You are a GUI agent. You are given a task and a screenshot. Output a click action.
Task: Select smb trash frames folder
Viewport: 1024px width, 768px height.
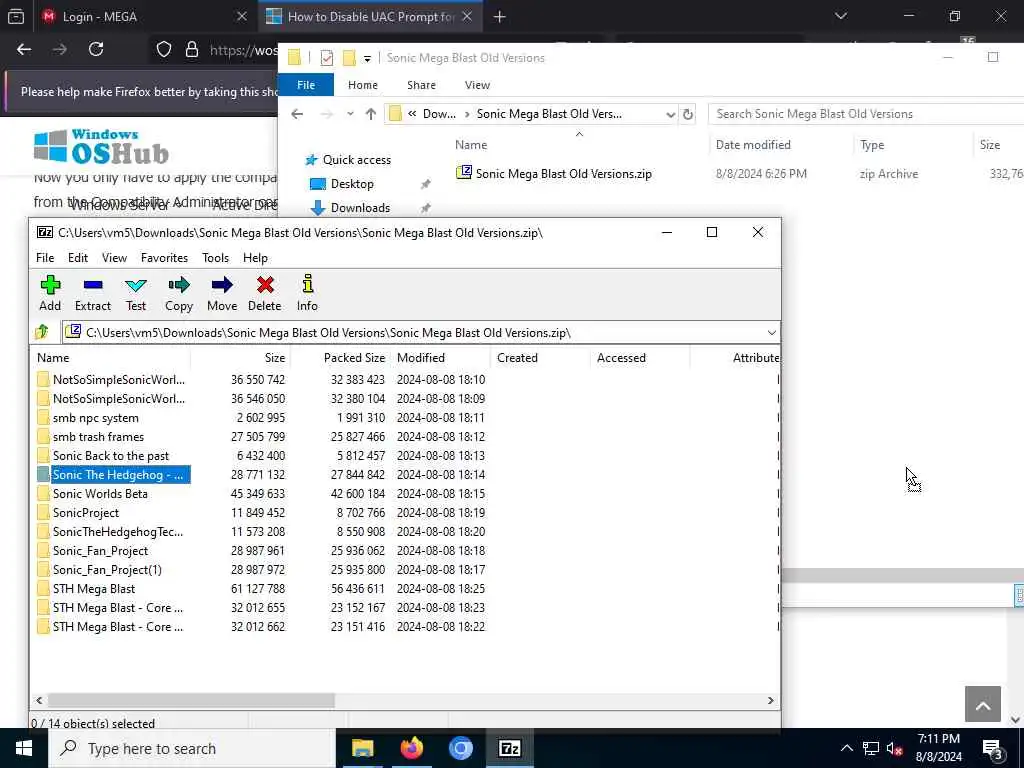coord(98,437)
